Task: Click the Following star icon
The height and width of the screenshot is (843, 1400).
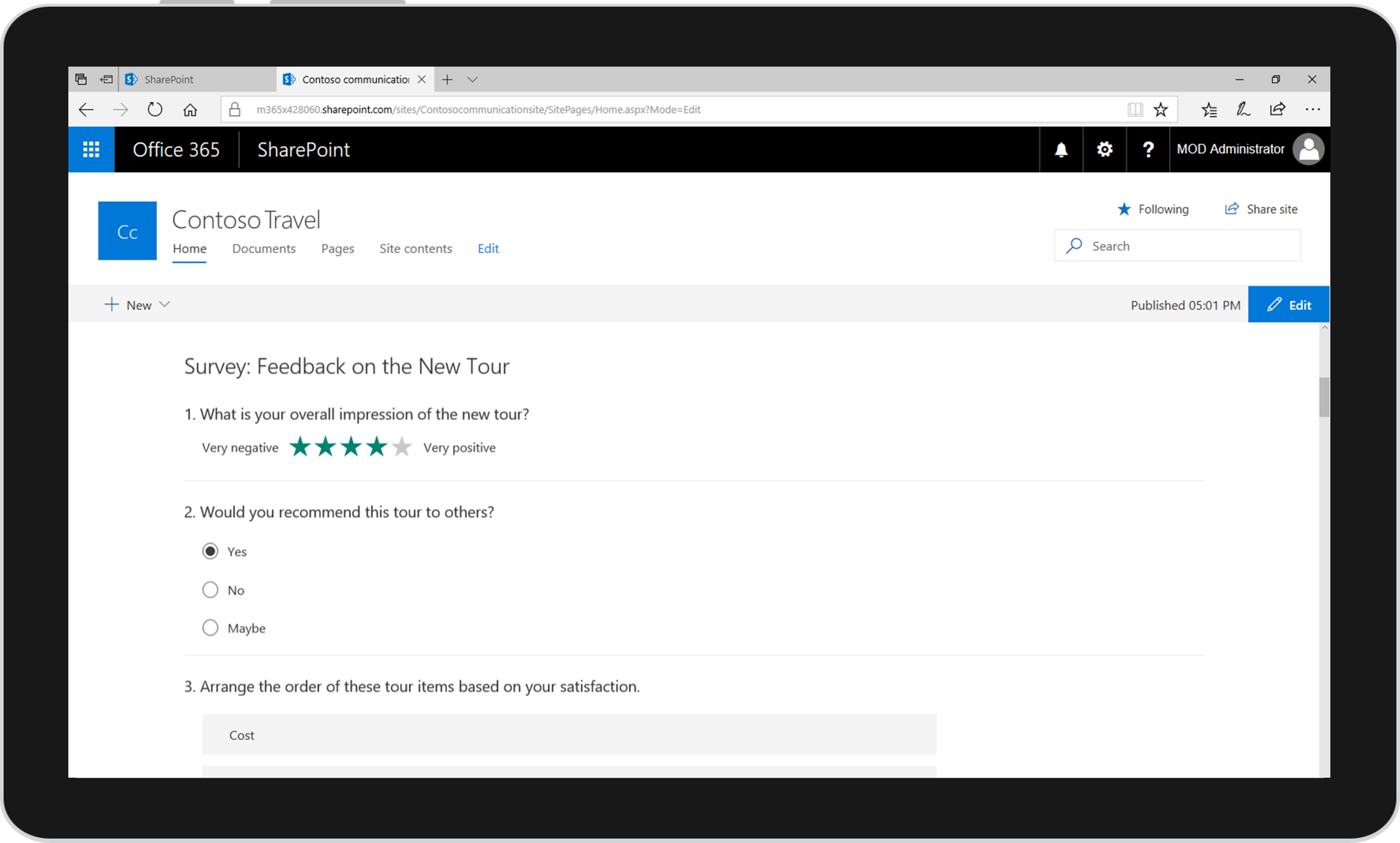Action: click(1122, 208)
